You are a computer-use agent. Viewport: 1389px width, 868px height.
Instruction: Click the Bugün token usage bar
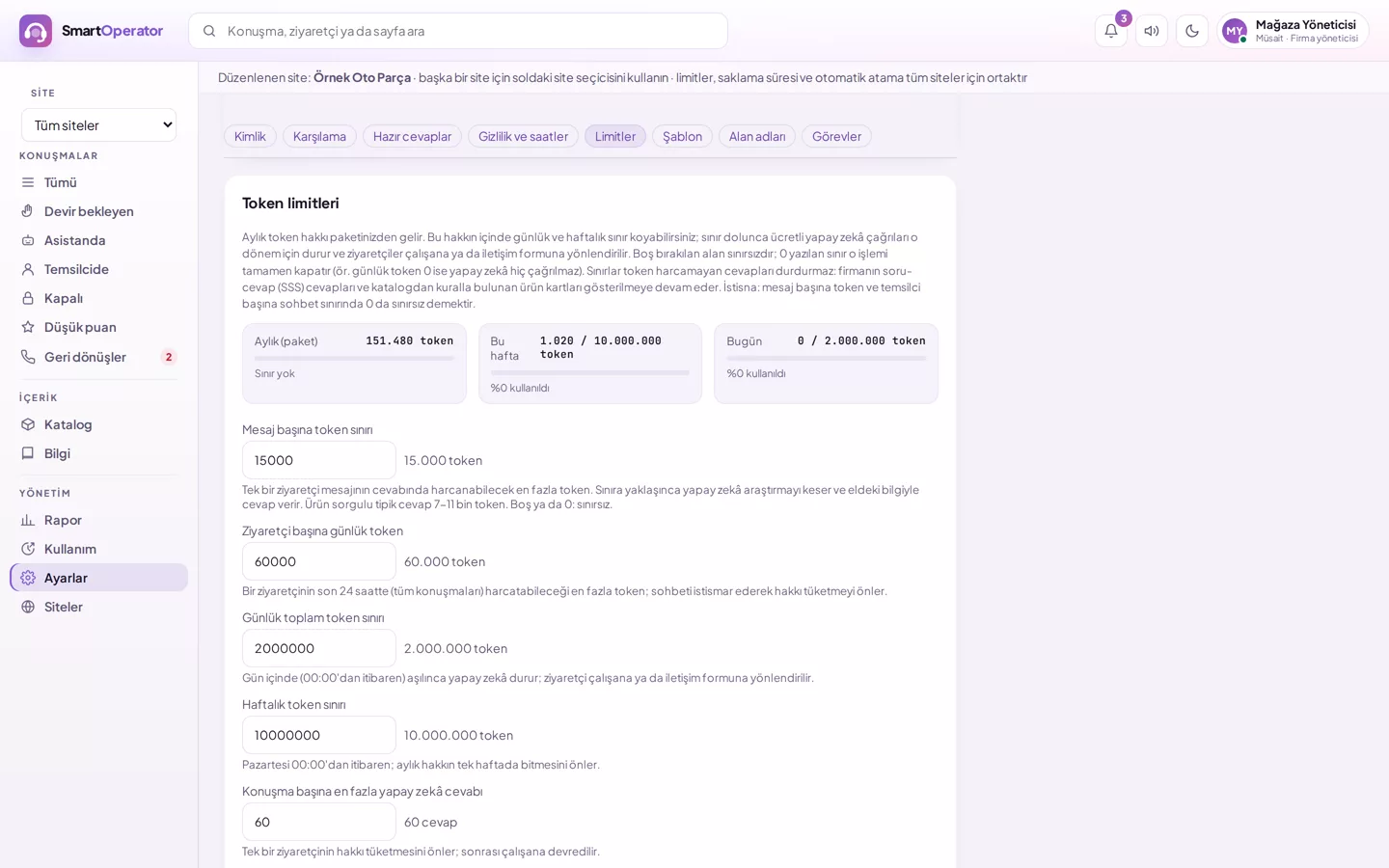[x=826, y=358]
